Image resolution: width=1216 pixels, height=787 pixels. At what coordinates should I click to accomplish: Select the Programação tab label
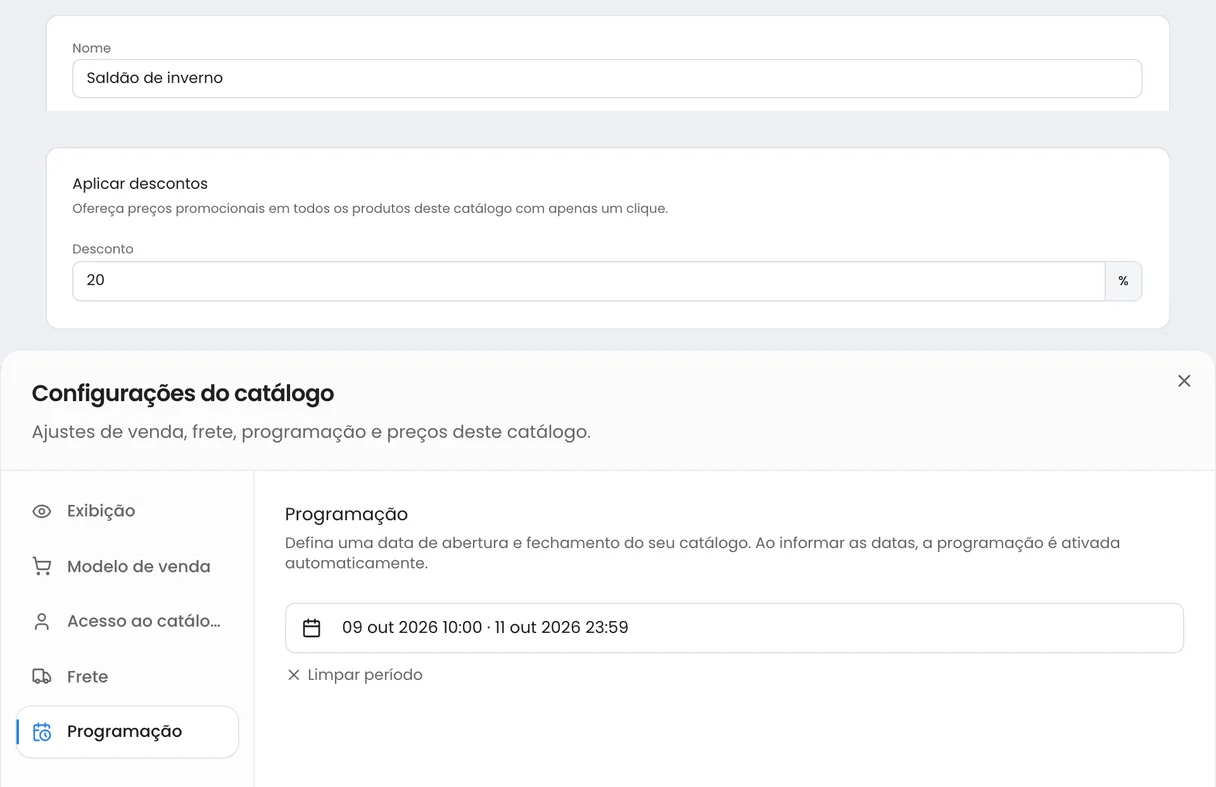[124, 732]
